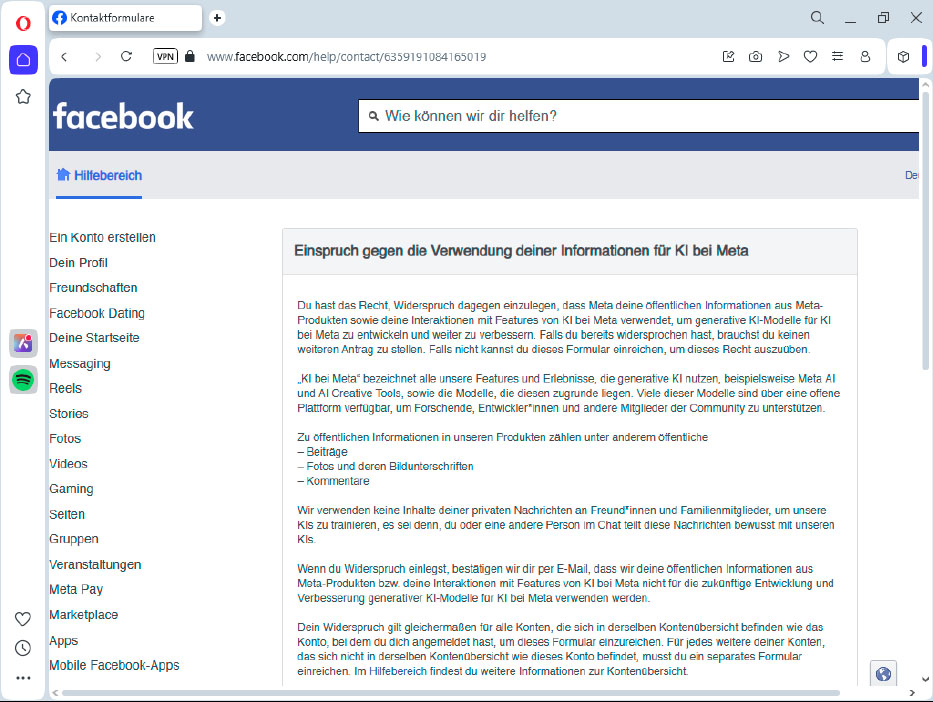This screenshot has height=702, width=933.
Task: Add page to bookmarks with heart icon
Action: point(810,57)
